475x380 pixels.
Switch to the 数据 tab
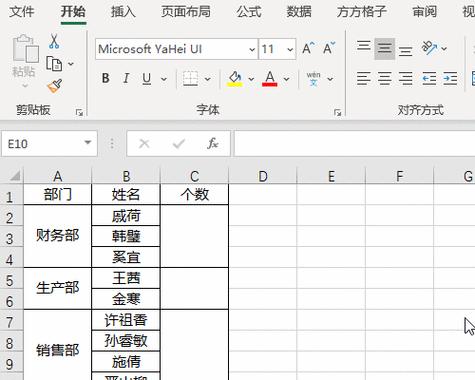[x=299, y=12]
